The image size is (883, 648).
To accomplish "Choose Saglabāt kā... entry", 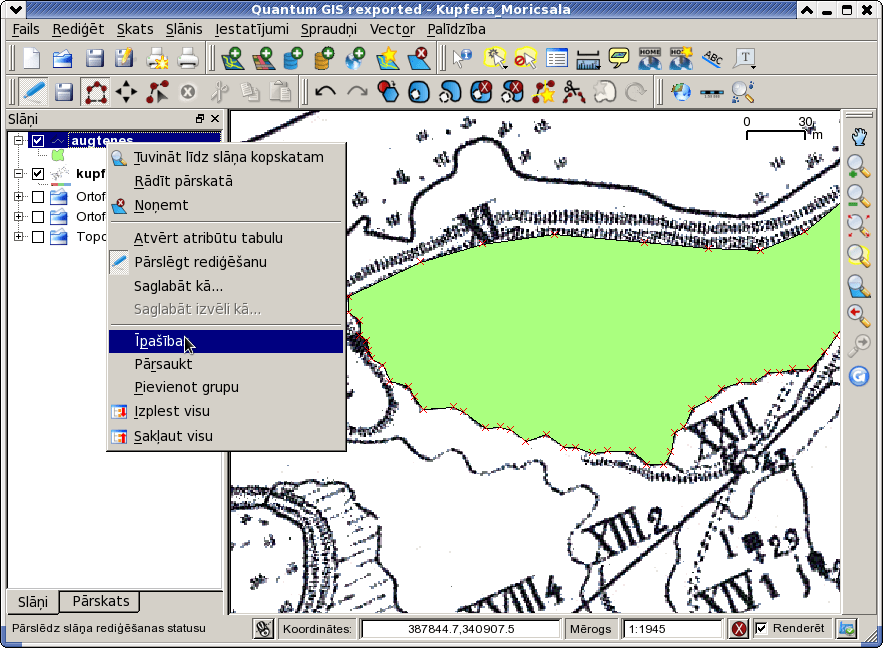I will coord(226,286).
